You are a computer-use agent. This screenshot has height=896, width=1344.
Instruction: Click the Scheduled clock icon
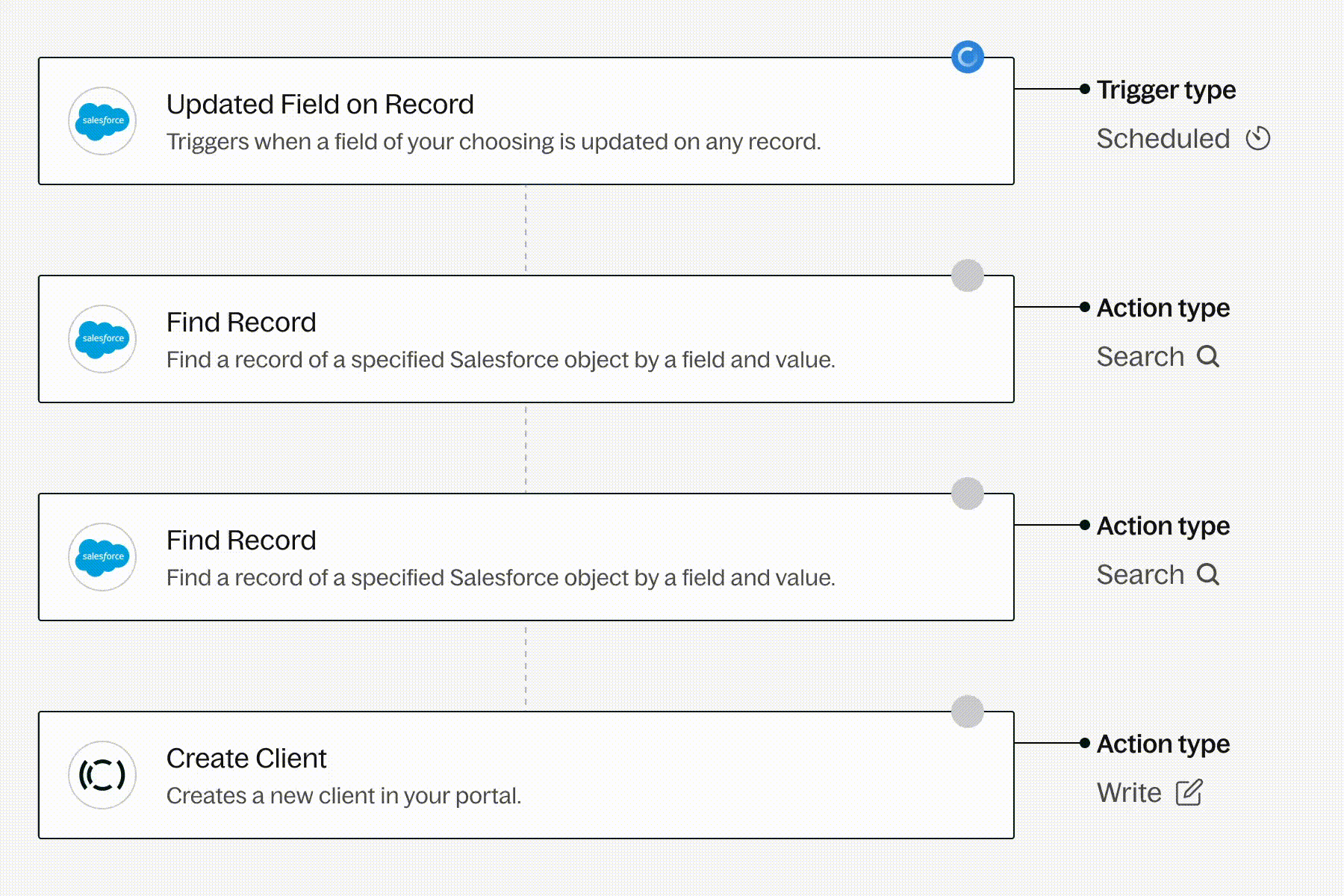click(1258, 139)
